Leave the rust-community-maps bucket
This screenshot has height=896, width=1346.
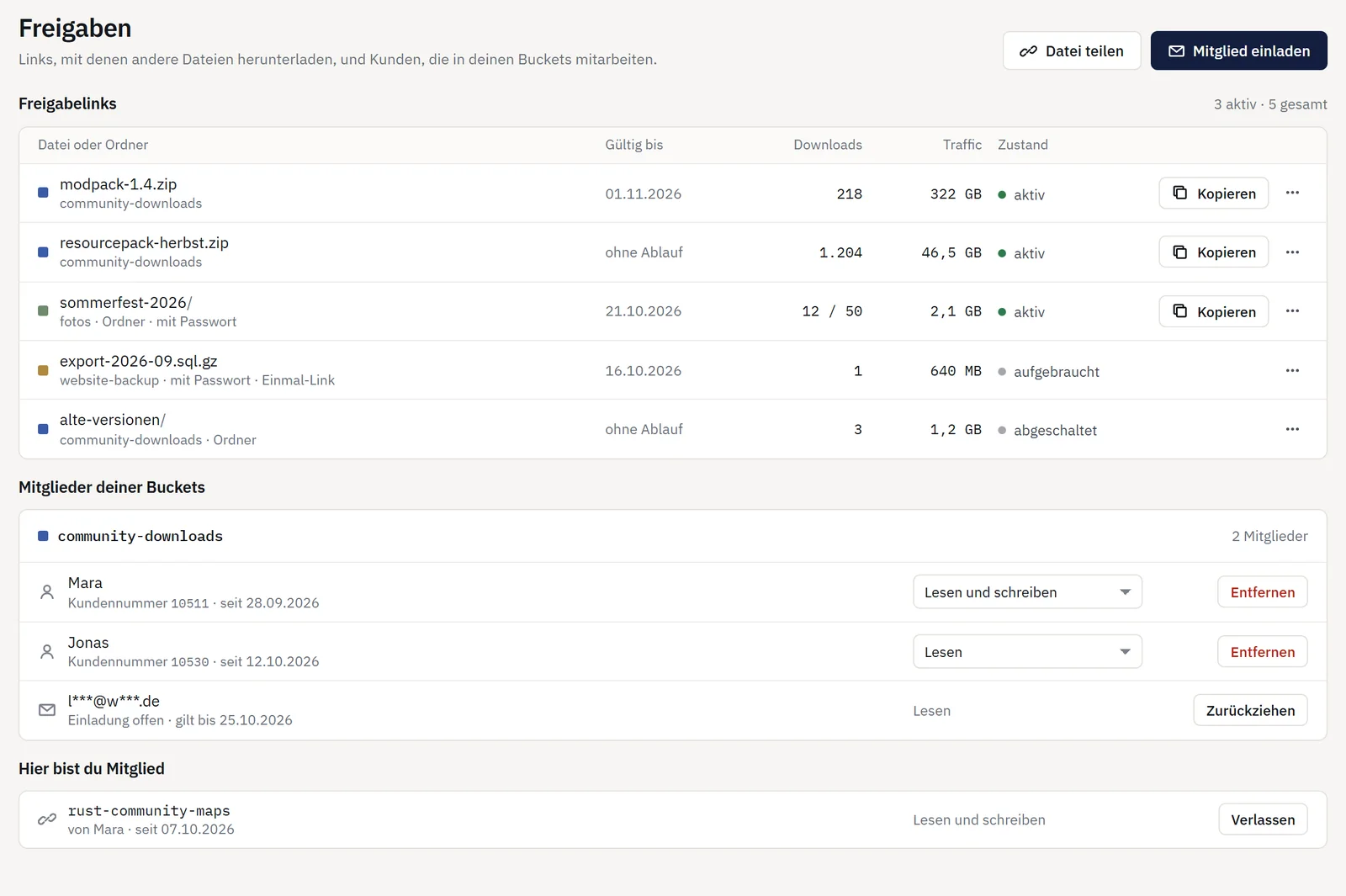tap(1264, 819)
